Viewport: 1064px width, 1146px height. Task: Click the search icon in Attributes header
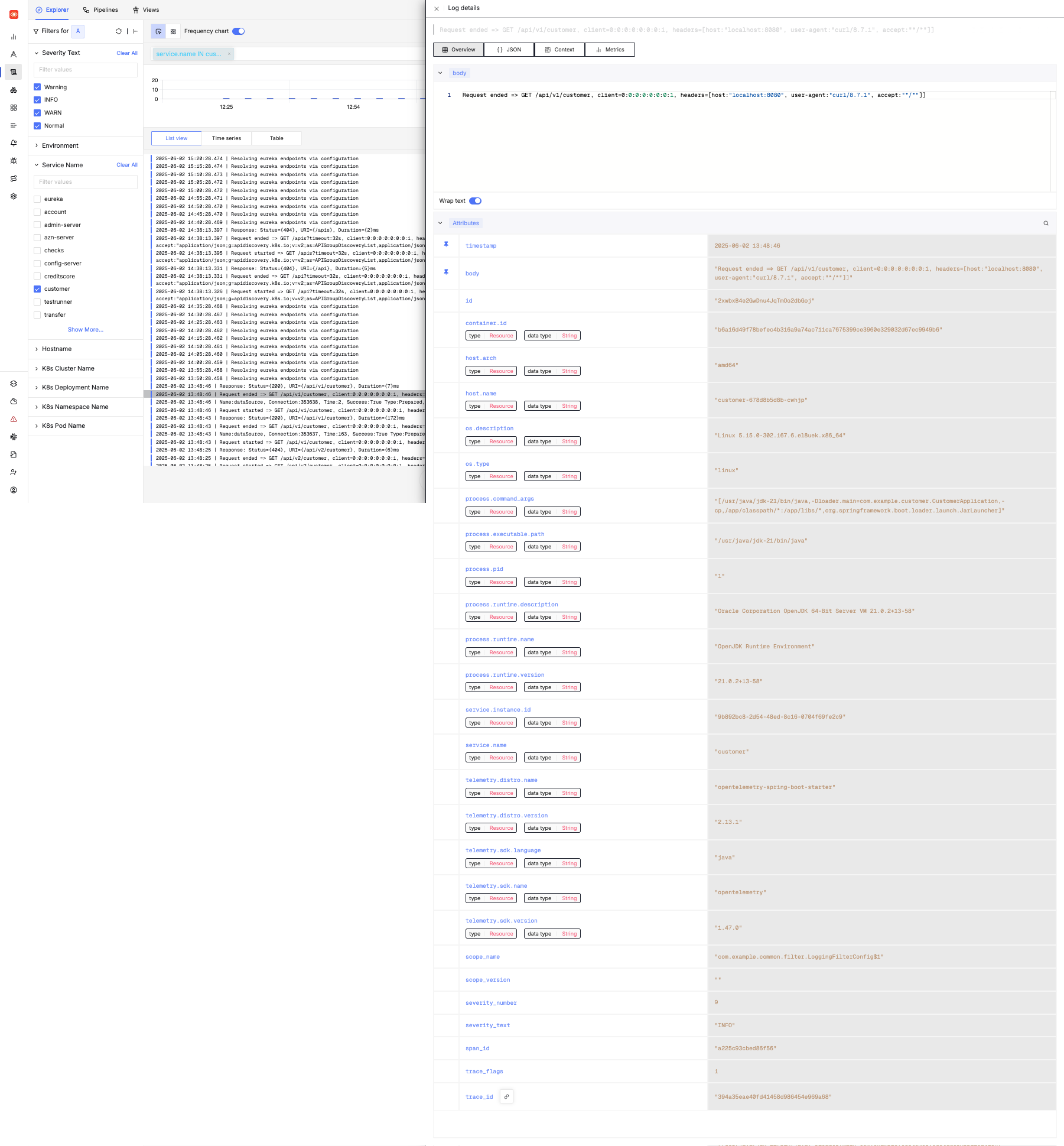pyautogui.click(x=1046, y=223)
